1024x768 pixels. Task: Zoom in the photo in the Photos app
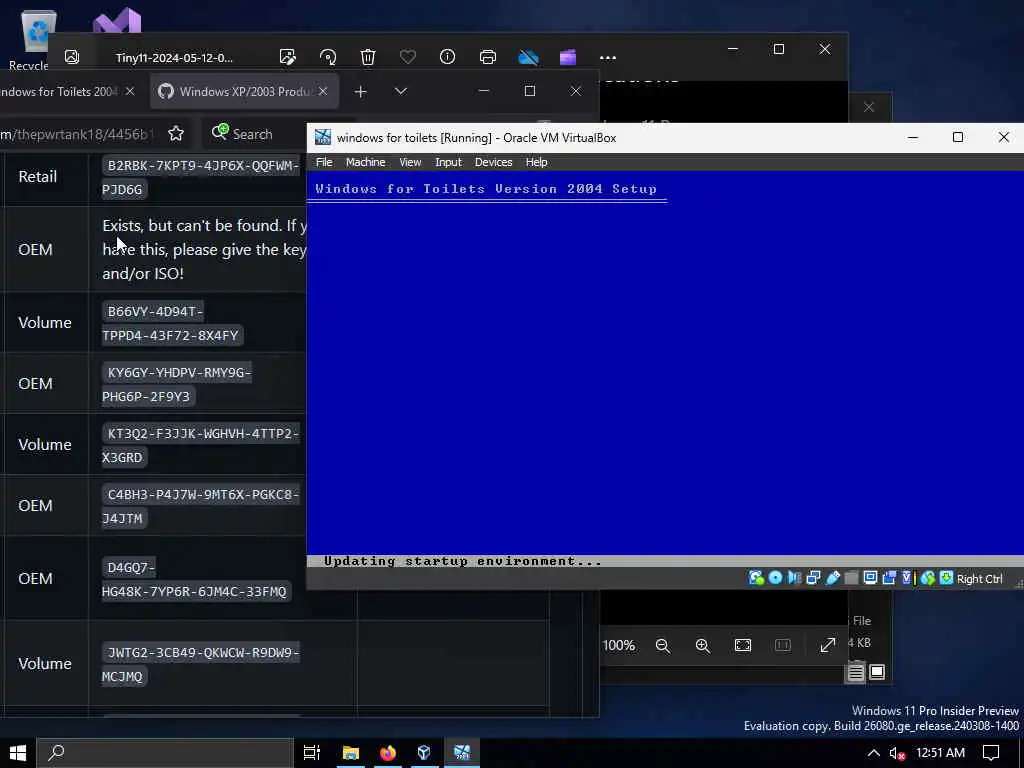coord(703,645)
